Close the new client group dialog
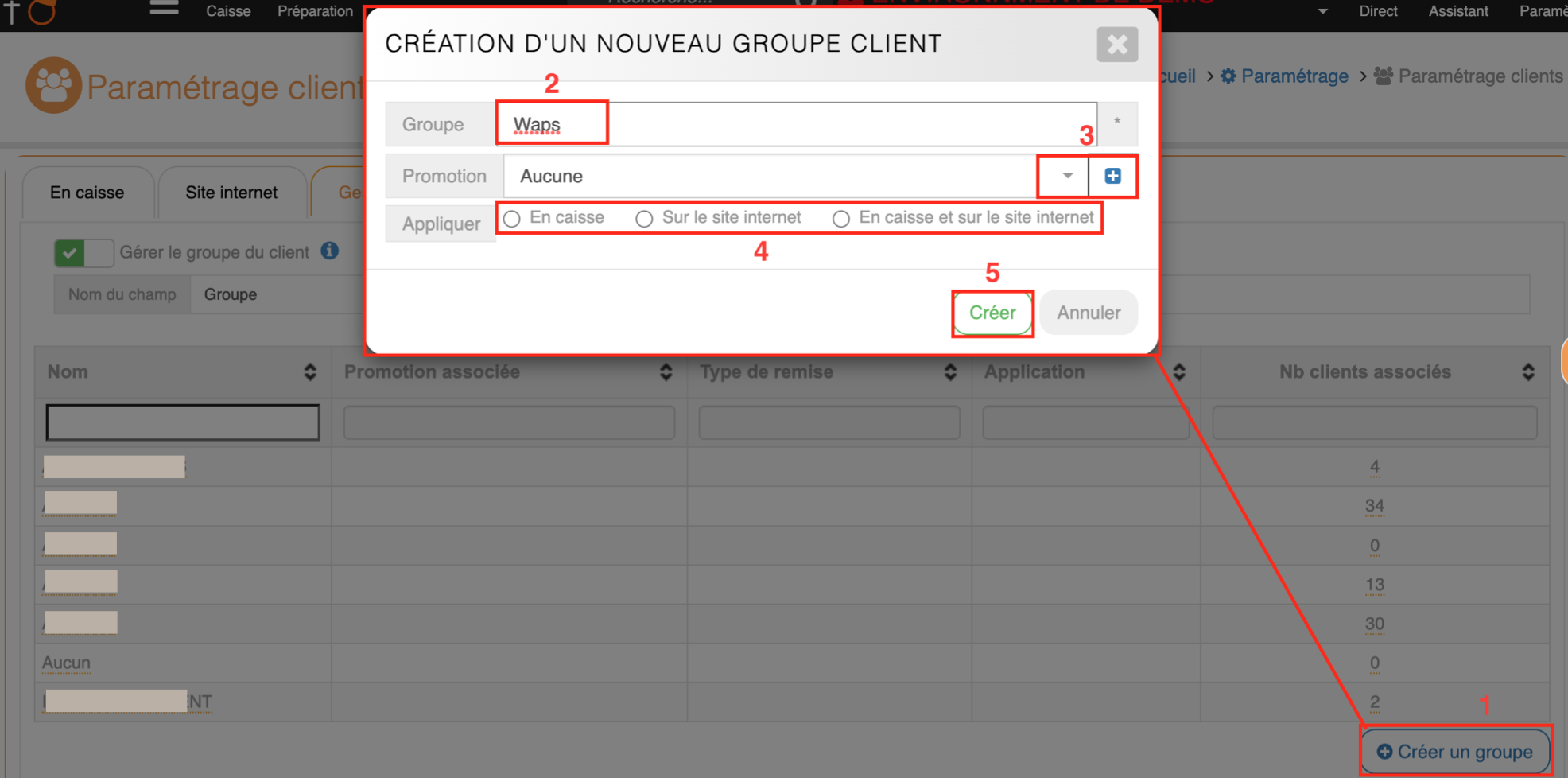1568x778 pixels. click(x=1116, y=45)
